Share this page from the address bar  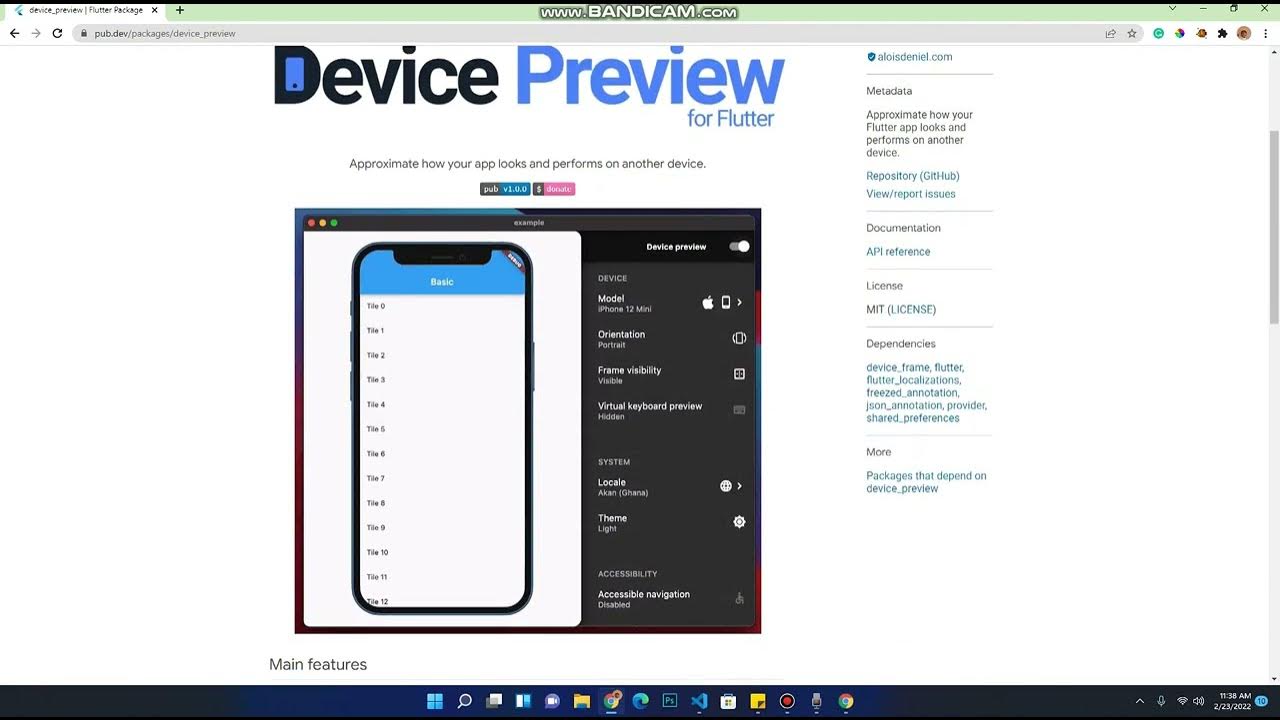pyautogui.click(x=1110, y=33)
